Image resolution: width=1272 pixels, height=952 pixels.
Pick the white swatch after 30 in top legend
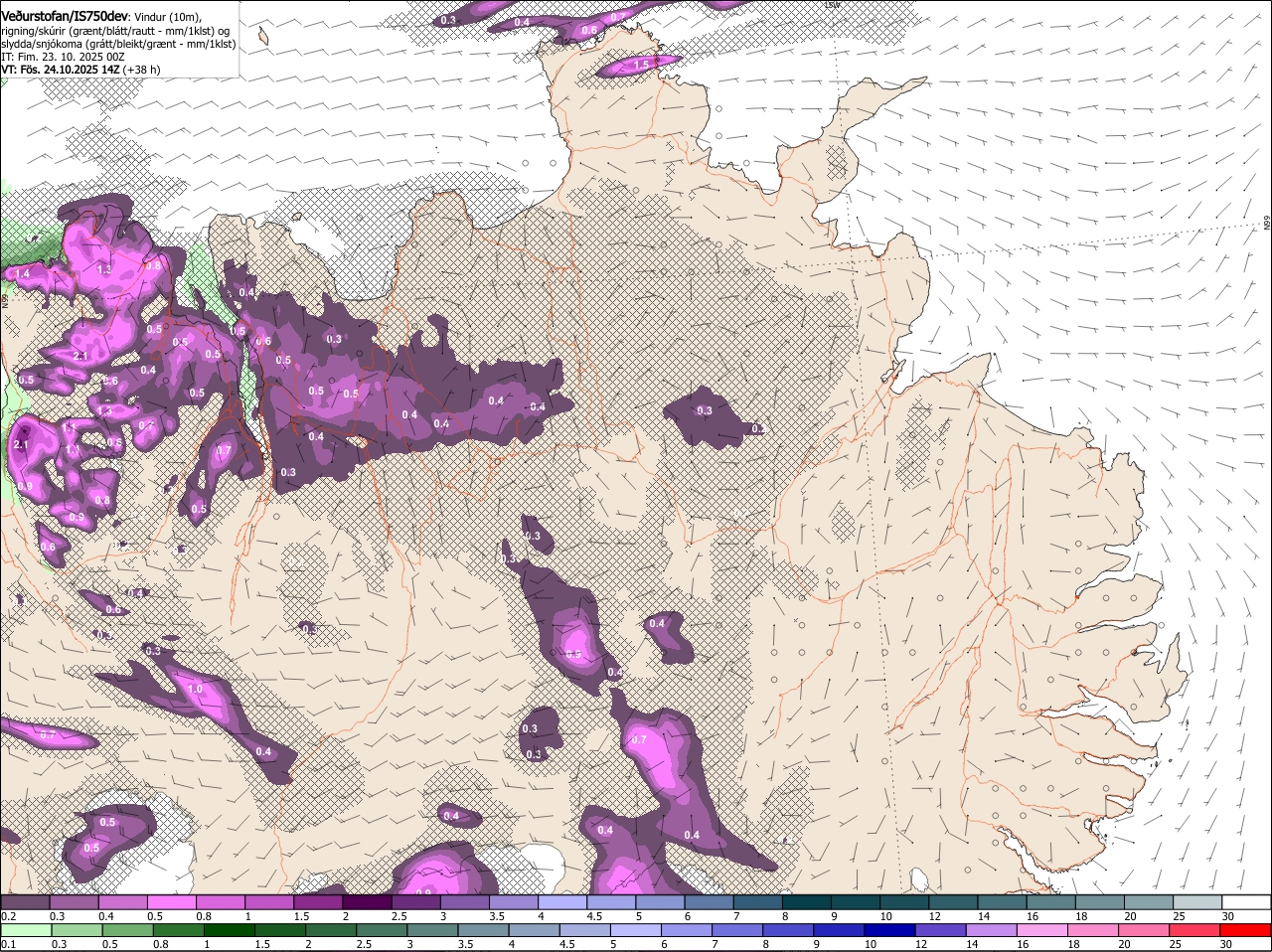pos(1248,902)
